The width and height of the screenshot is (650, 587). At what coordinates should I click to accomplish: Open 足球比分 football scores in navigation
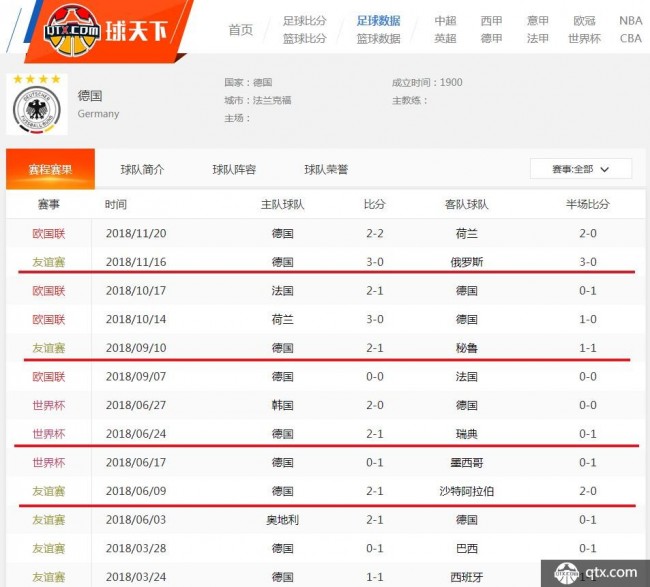(305, 21)
